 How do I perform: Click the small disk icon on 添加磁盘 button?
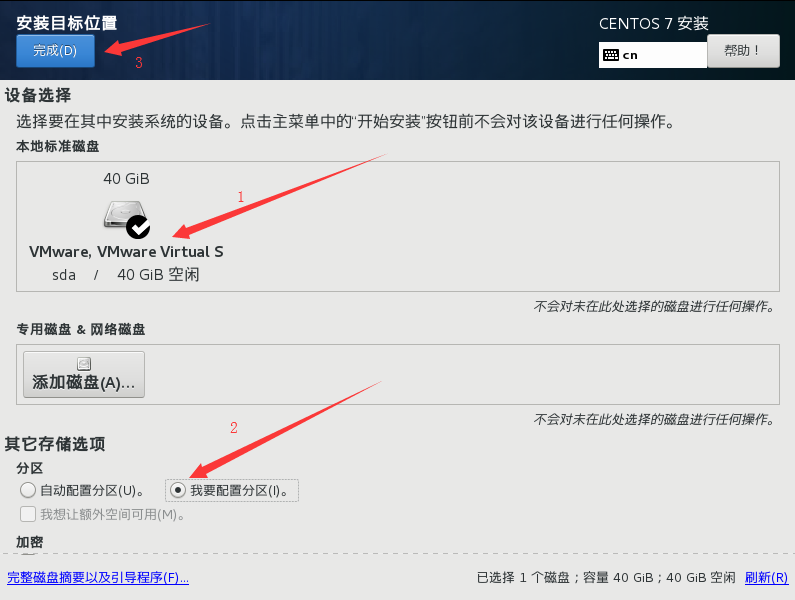pos(84,363)
